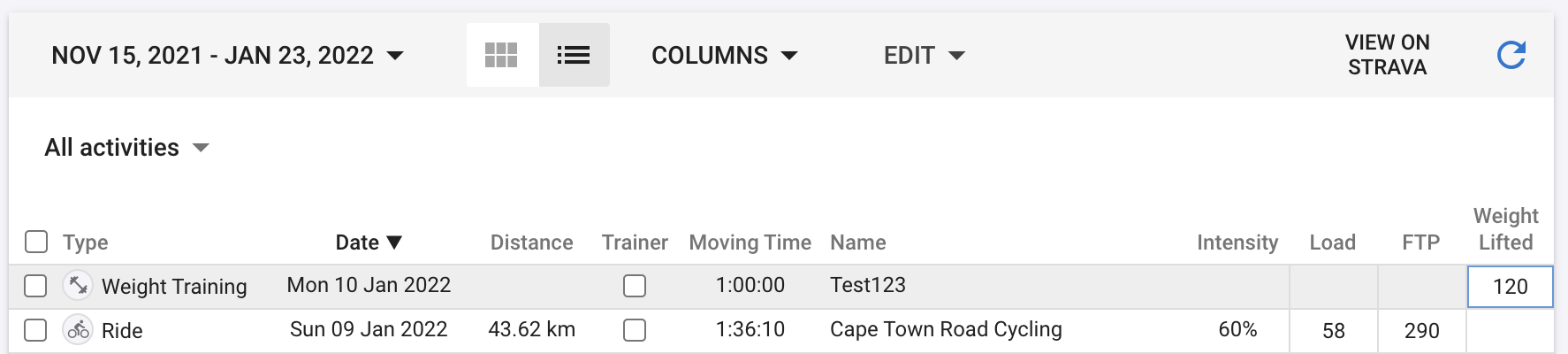Click the Weight Lifted field showing 120
This screenshot has width=1568, height=354.
pos(1510,287)
